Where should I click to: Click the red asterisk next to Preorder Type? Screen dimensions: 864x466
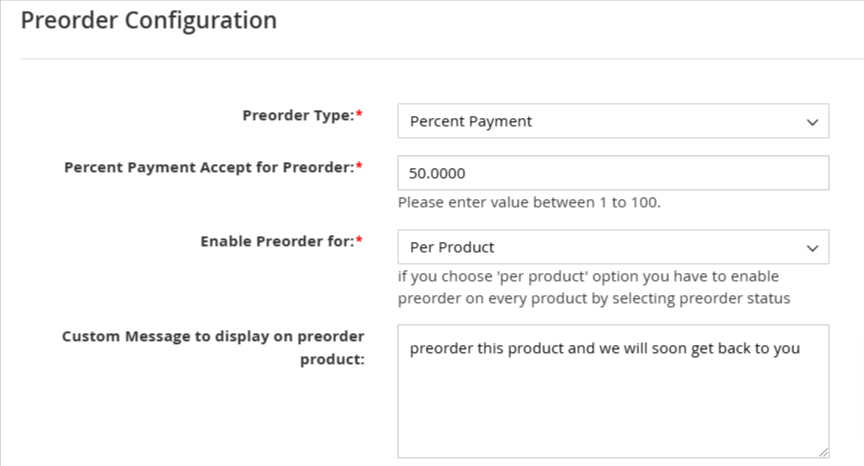(359, 115)
